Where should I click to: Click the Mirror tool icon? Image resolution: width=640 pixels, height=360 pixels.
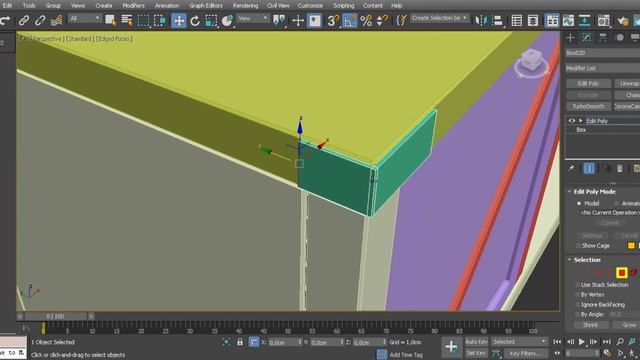[481, 20]
